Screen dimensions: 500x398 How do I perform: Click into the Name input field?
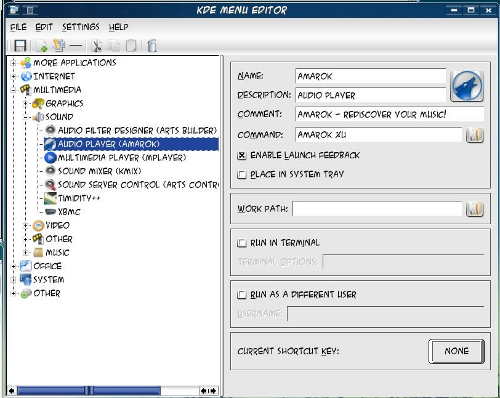point(370,76)
